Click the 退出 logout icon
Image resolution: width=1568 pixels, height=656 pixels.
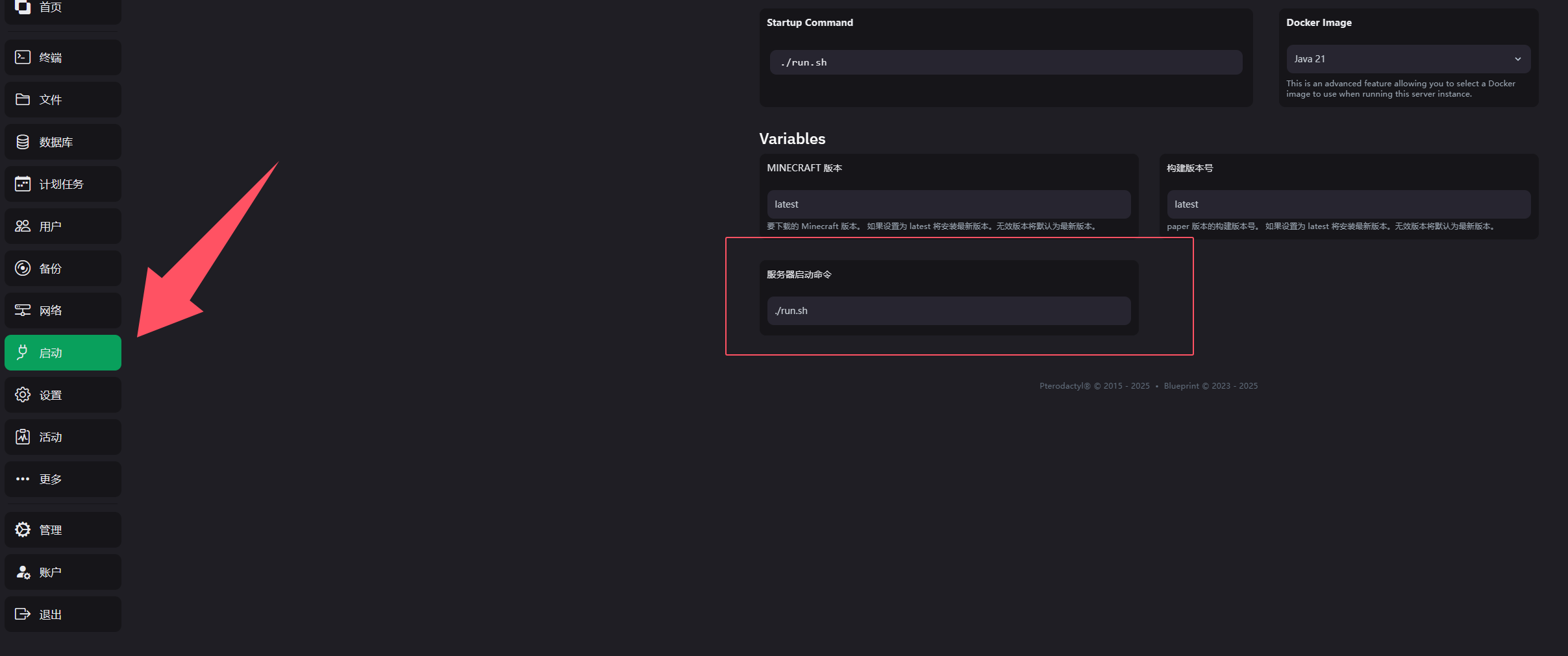coord(23,614)
